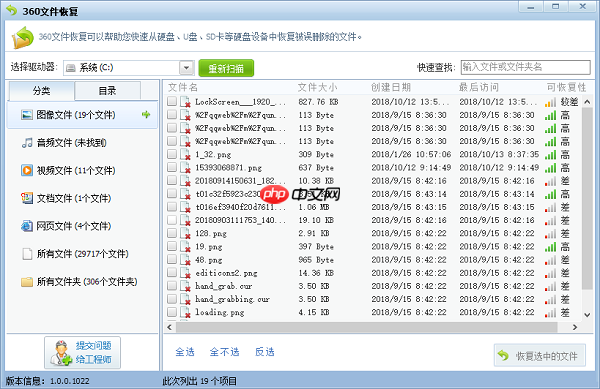
Task: Click the horizontal scrollbar right arrow
Action: coord(575,327)
